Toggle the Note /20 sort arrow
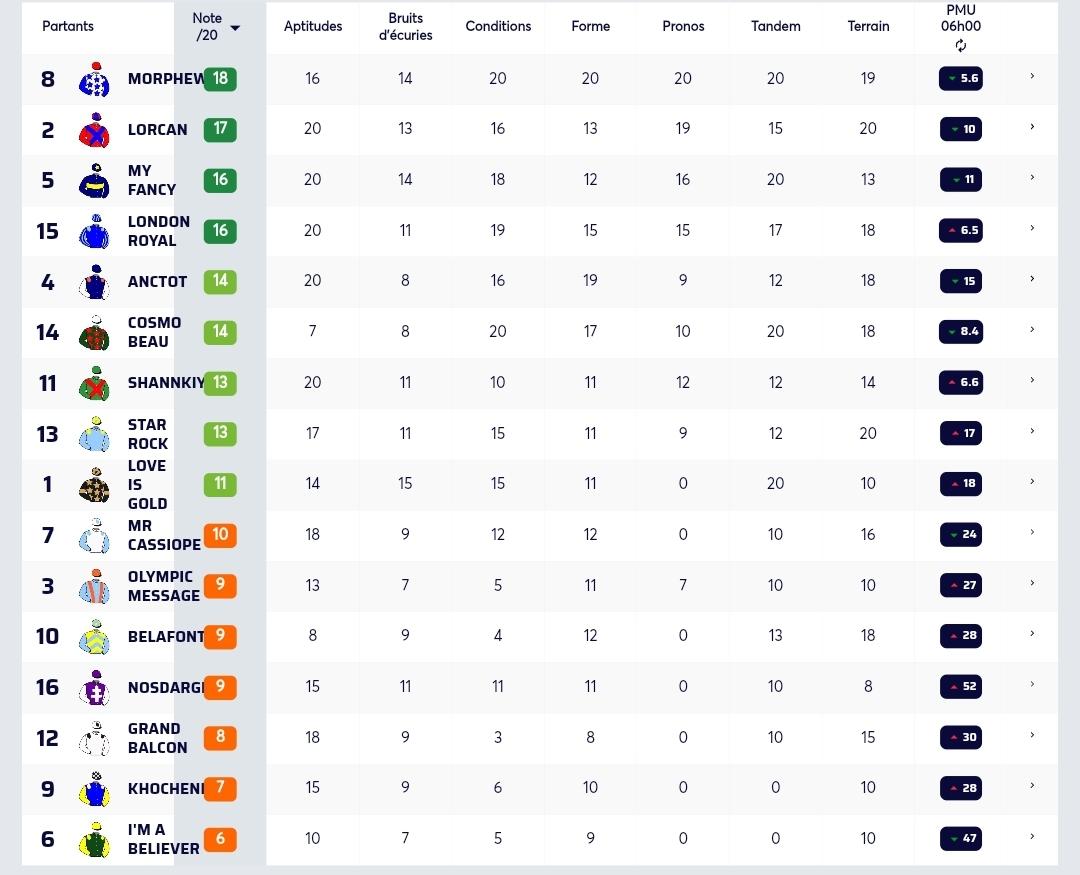The height and width of the screenshot is (875, 1080). [x=235, y=28]
